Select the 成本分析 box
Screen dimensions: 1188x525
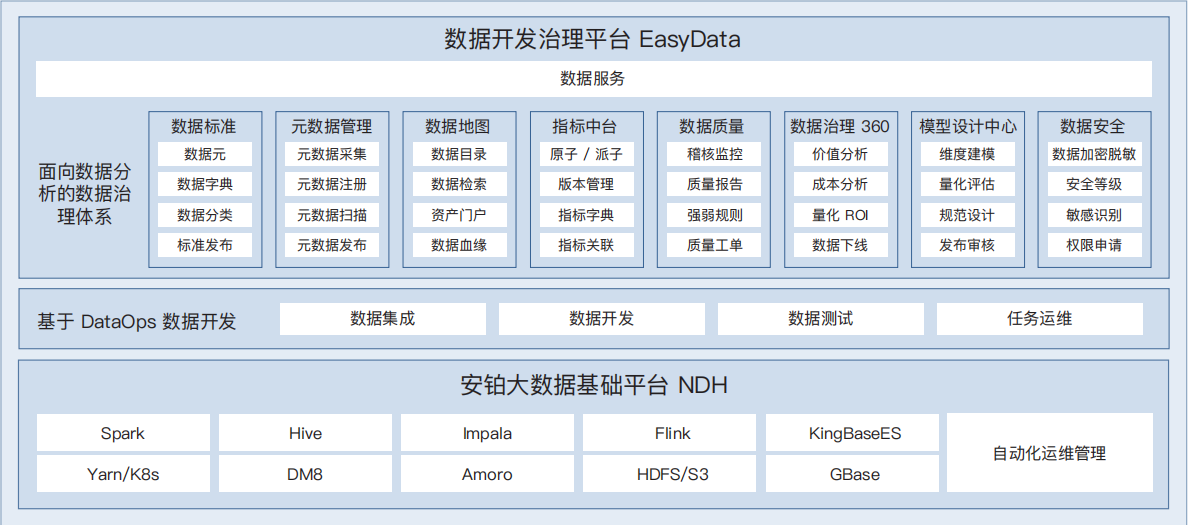tap(840, 184)
